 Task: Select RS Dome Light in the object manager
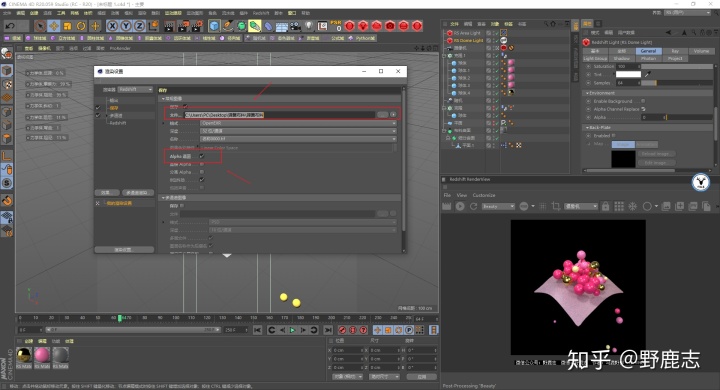(468, 40)
